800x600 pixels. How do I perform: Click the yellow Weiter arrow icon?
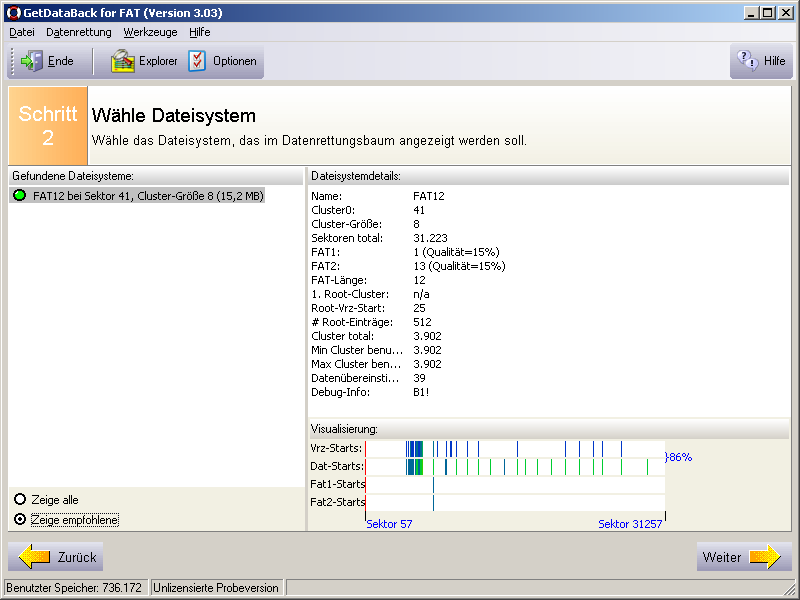(x=765, y=557)
